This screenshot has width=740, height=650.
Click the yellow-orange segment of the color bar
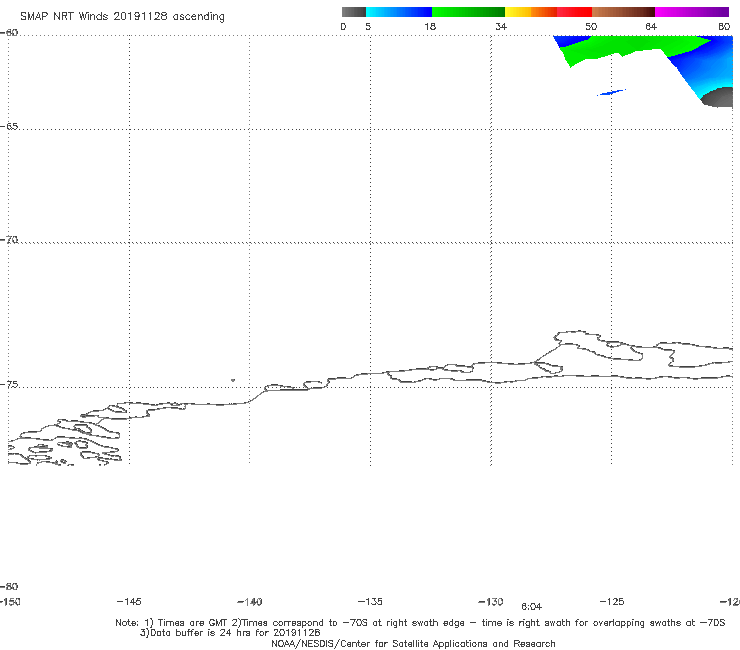pyautogui.click(x=531, y=12)
